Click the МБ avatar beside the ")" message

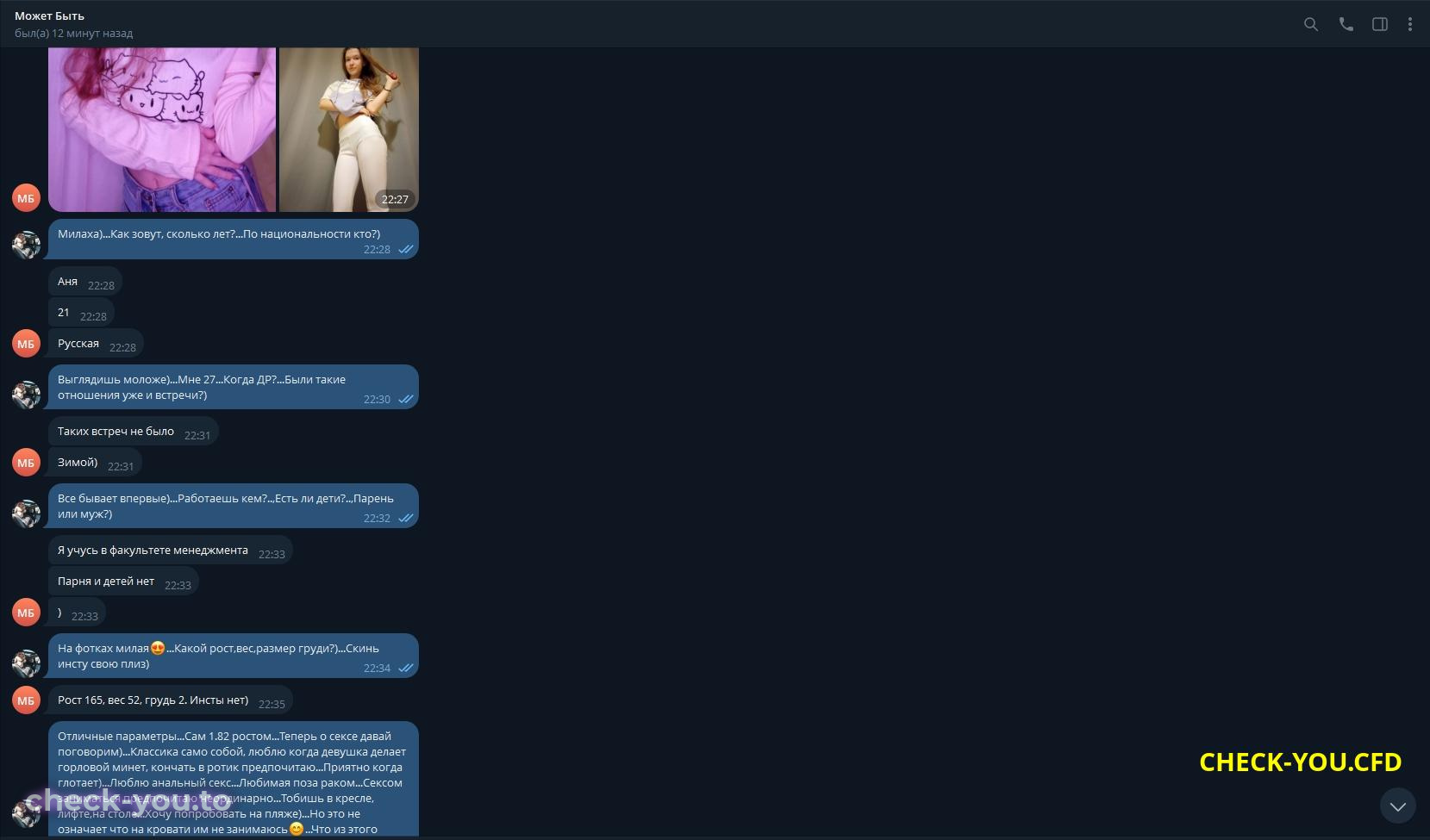26,613
